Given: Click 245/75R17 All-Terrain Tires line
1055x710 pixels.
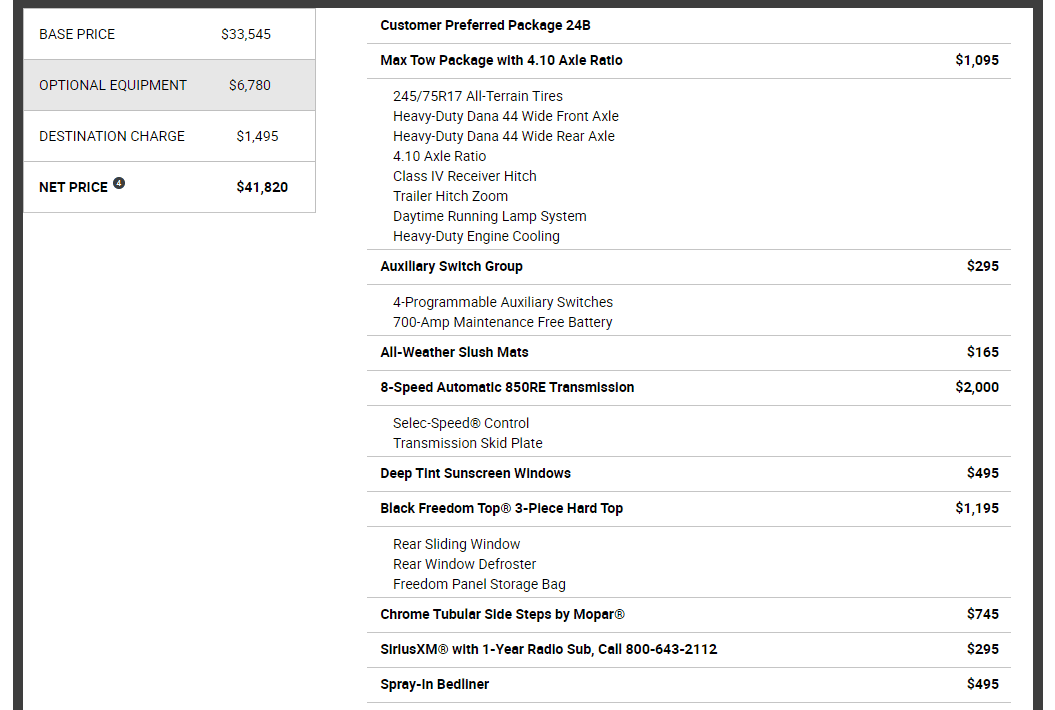Looking at the screenshot, I should (478, 96).
